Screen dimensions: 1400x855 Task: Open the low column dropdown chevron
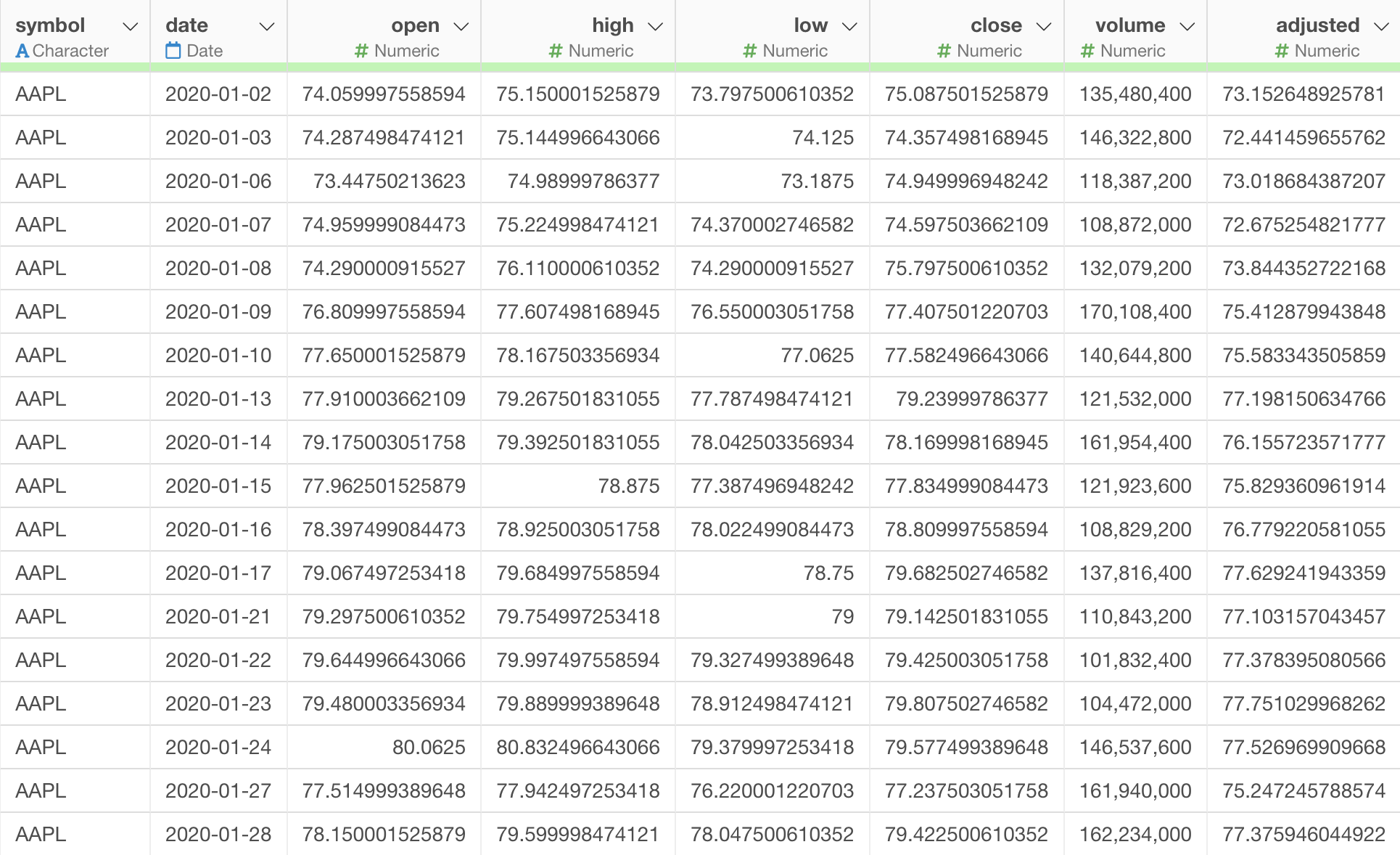(x=850, y=27)
